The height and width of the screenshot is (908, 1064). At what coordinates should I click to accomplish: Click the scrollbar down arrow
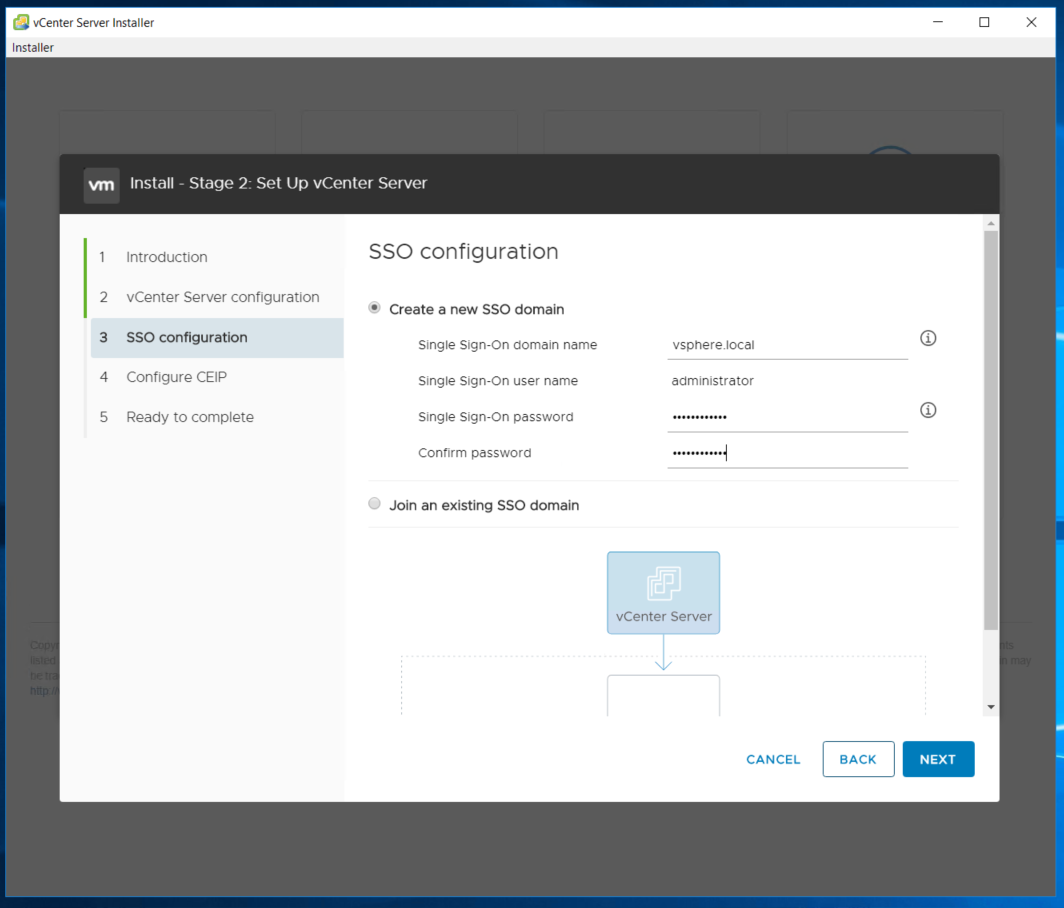[x=991, y=707]
